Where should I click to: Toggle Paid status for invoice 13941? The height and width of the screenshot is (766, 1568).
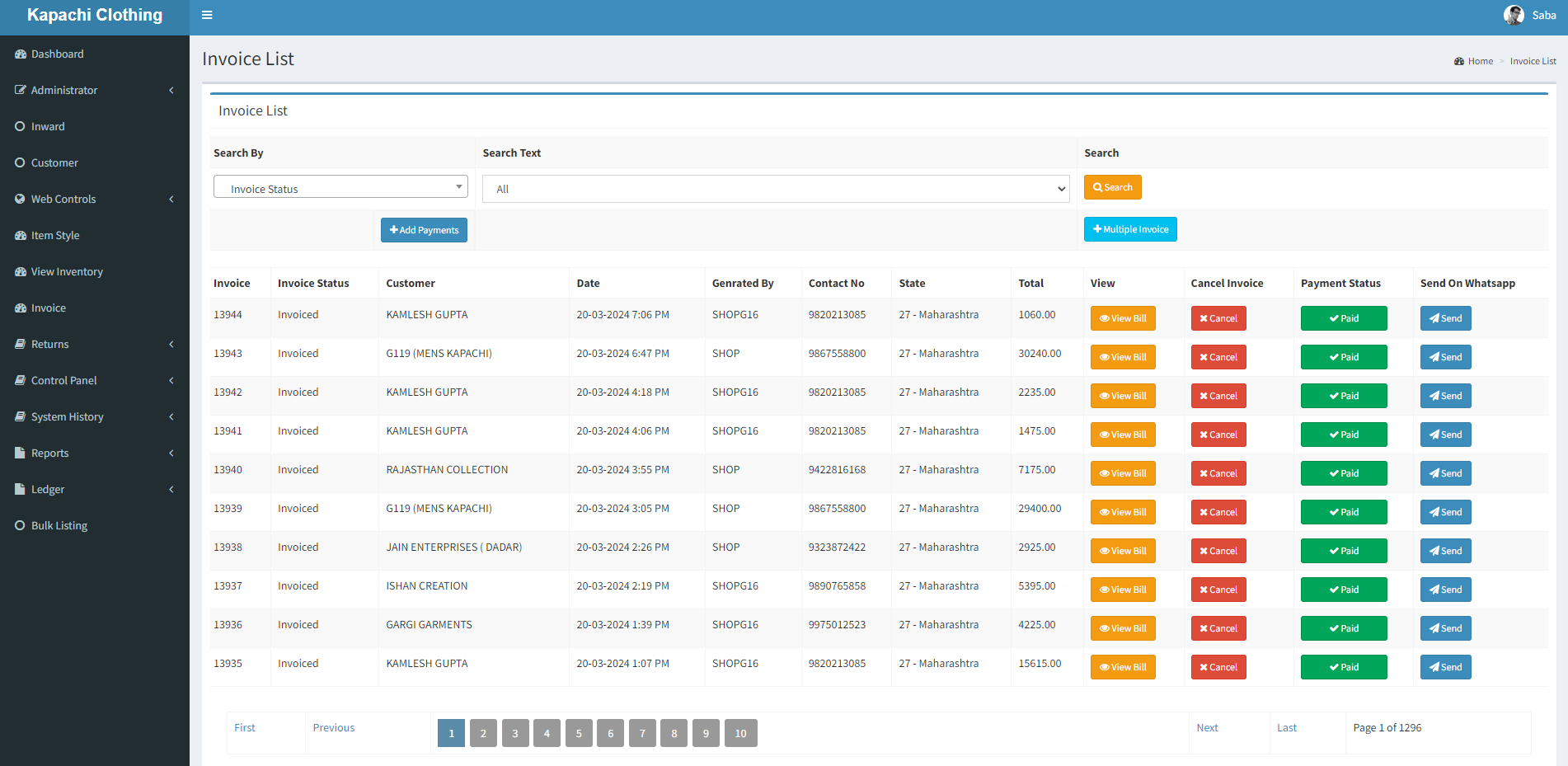click(1343, 435)
